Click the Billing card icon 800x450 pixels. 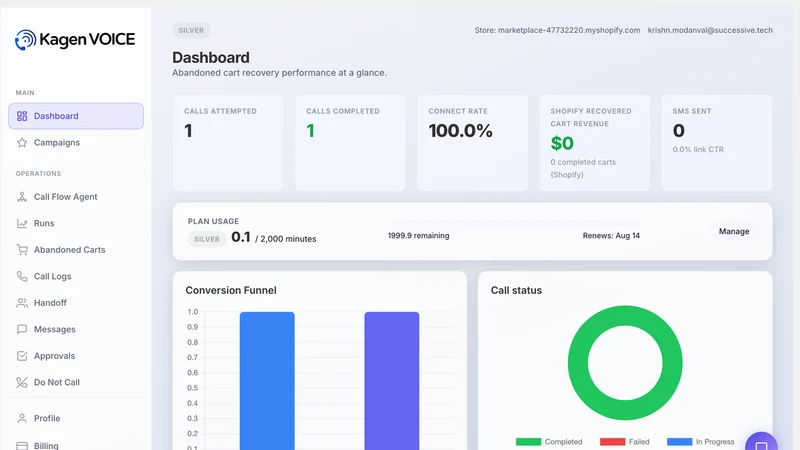[22, 445]
